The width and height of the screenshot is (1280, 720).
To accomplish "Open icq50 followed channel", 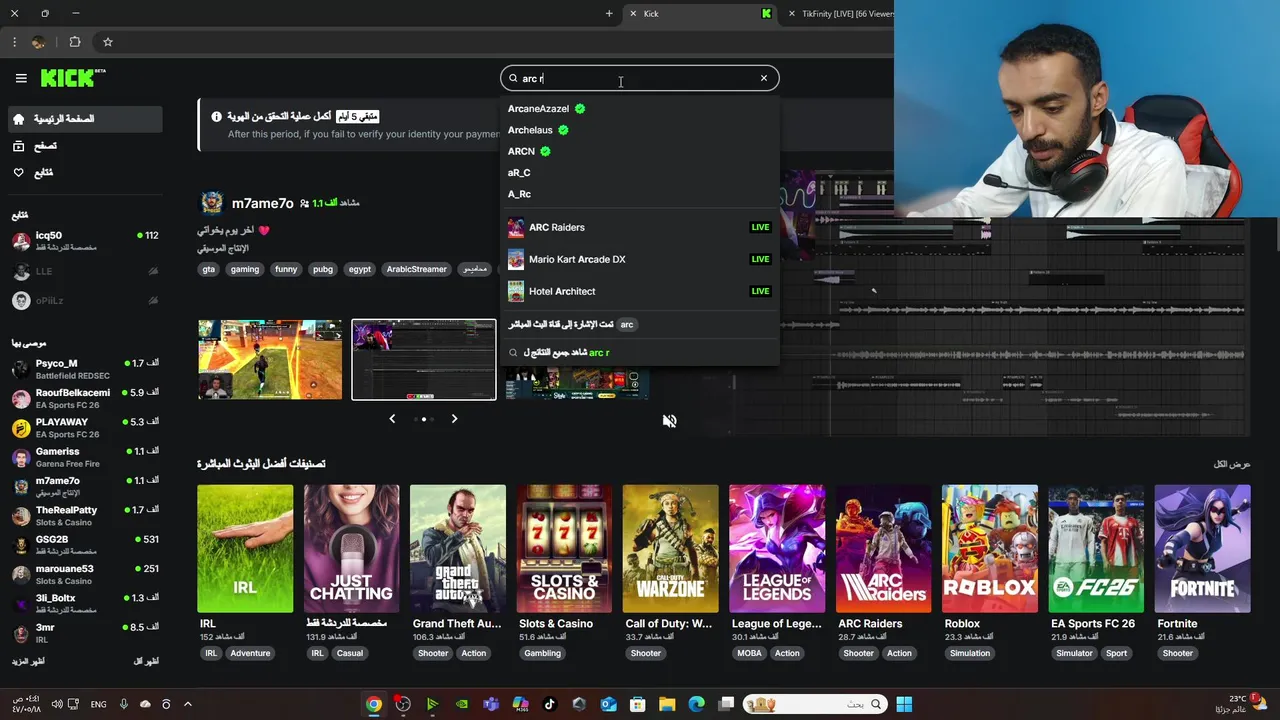I will (85, 241).
